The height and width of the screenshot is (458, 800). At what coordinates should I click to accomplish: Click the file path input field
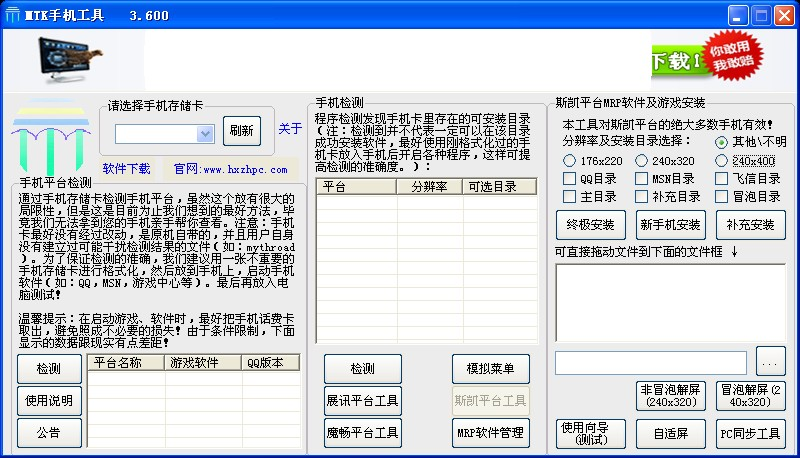point(650,362)
